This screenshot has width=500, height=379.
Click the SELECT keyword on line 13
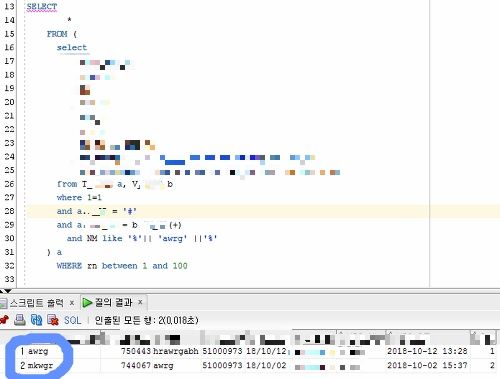click(42, 6)
